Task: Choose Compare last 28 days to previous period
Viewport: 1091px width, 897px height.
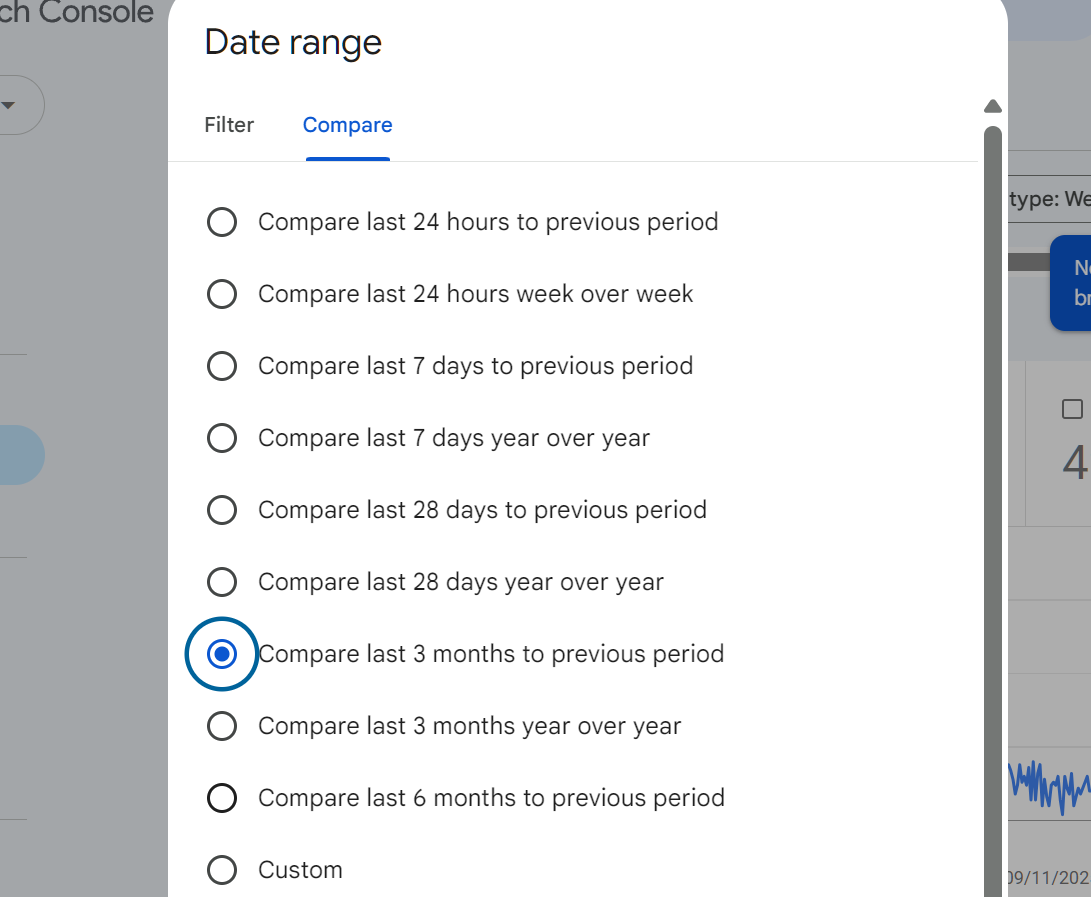Action: [x=222, y=510]
